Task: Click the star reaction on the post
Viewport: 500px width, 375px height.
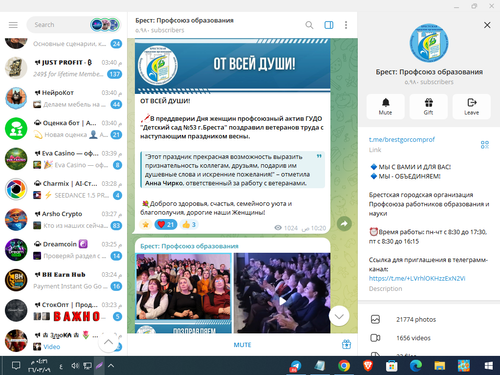Action: (x=146, y=224)
